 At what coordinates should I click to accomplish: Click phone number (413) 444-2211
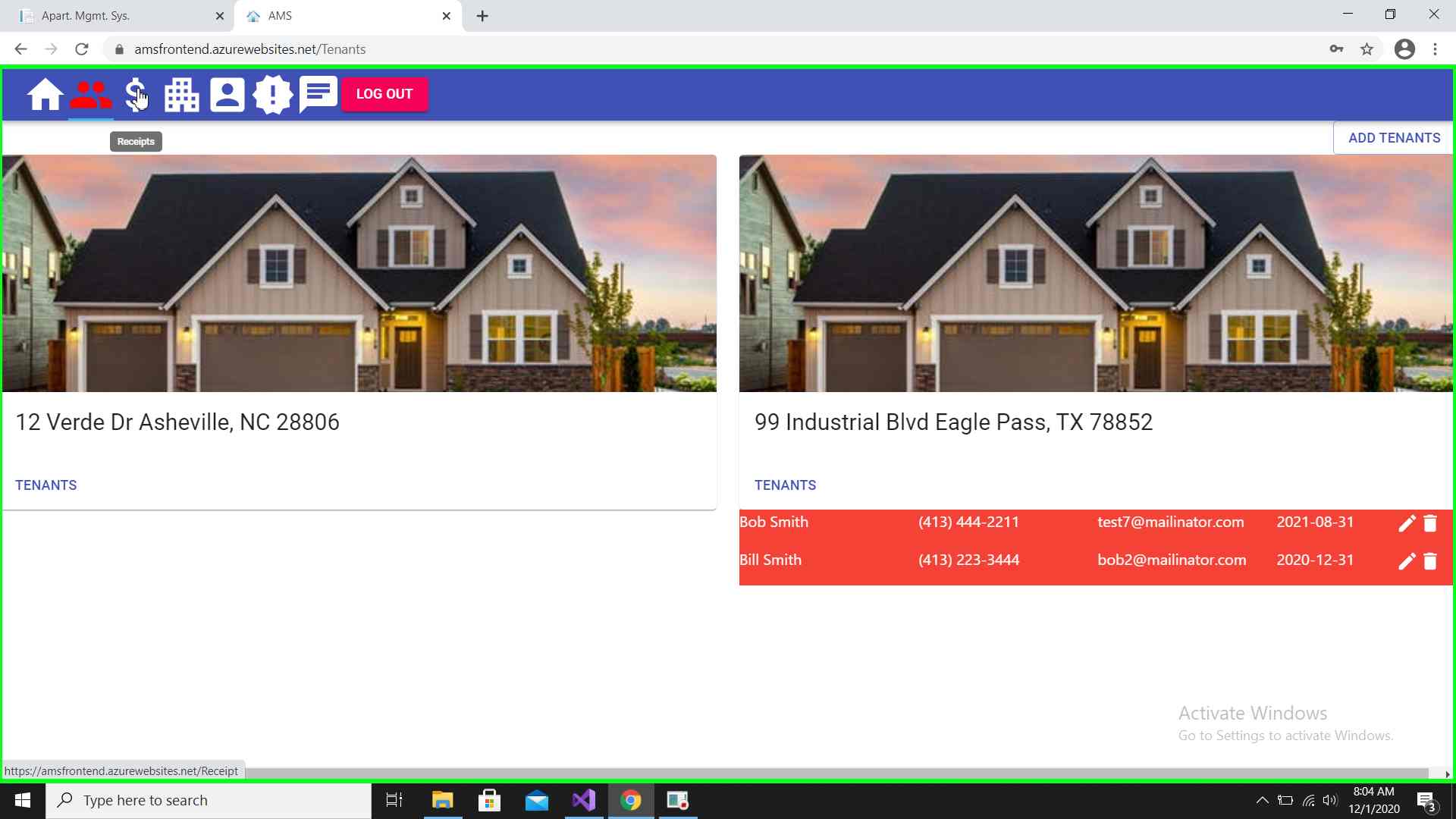tap(968, 522)
